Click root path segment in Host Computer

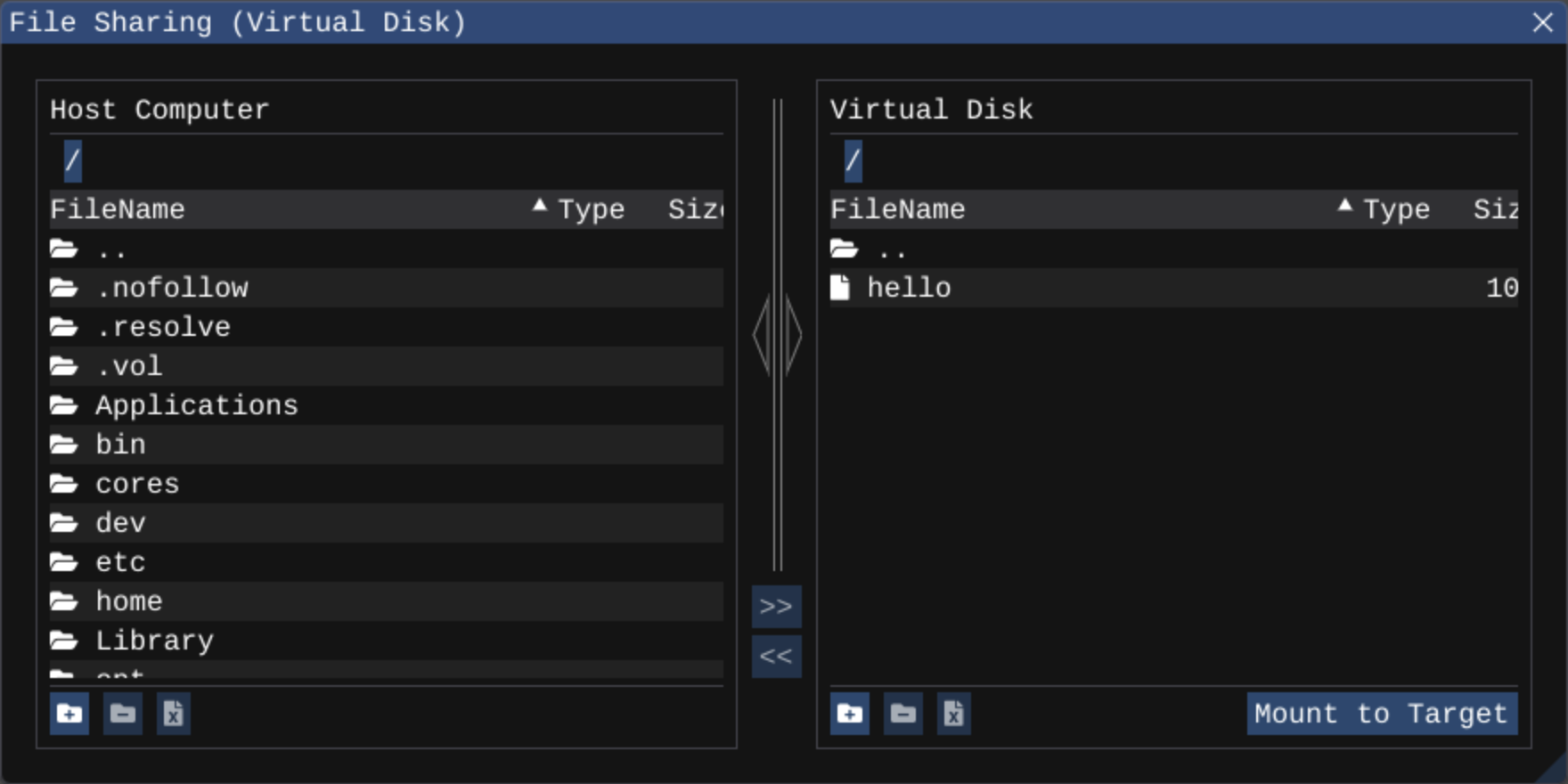[73, 161]
